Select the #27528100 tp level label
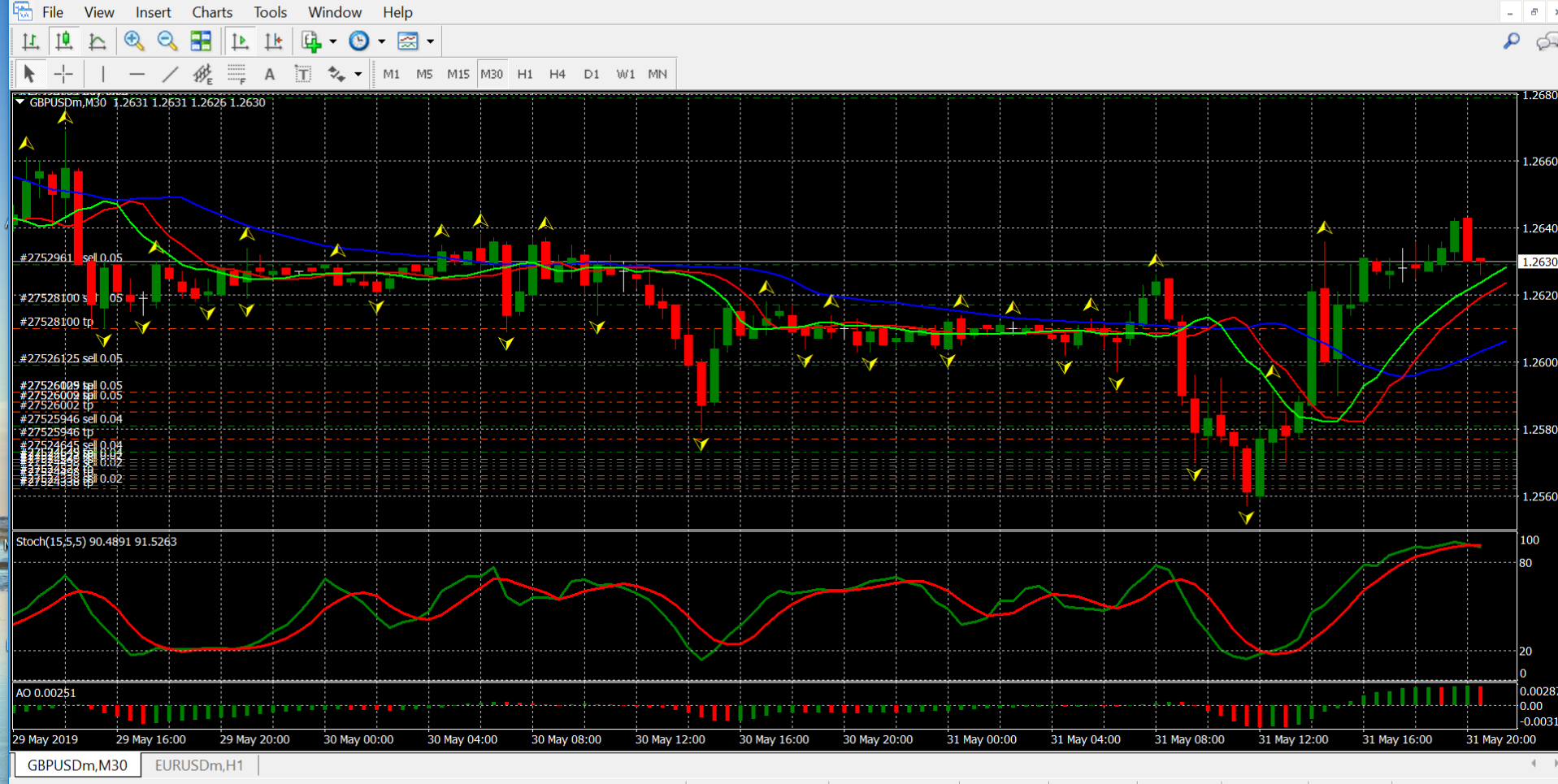This screenshot has height=784, width=1558. pyautogui.click(x=56, y=322)
